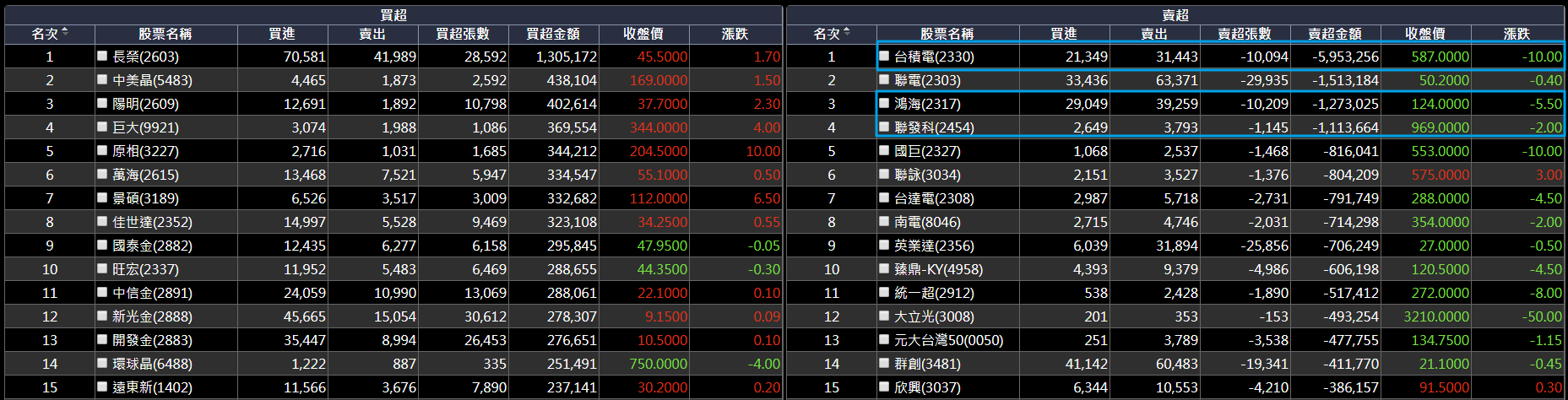Sort by 名次 arrow icon in 賣超 table
1568x400 pixels.
847,32
